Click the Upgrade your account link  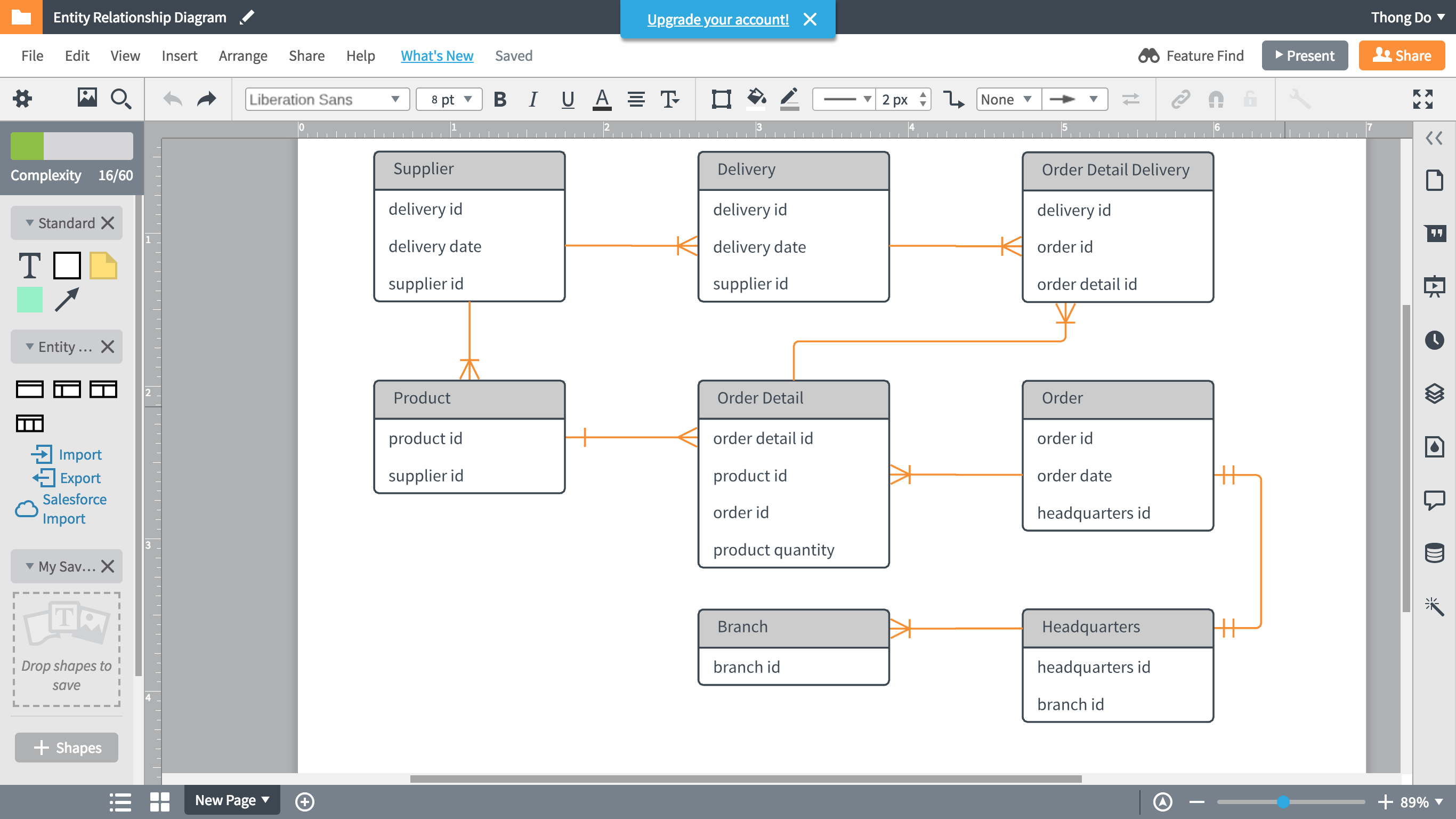pyautogui.click(x=718, y=19)
